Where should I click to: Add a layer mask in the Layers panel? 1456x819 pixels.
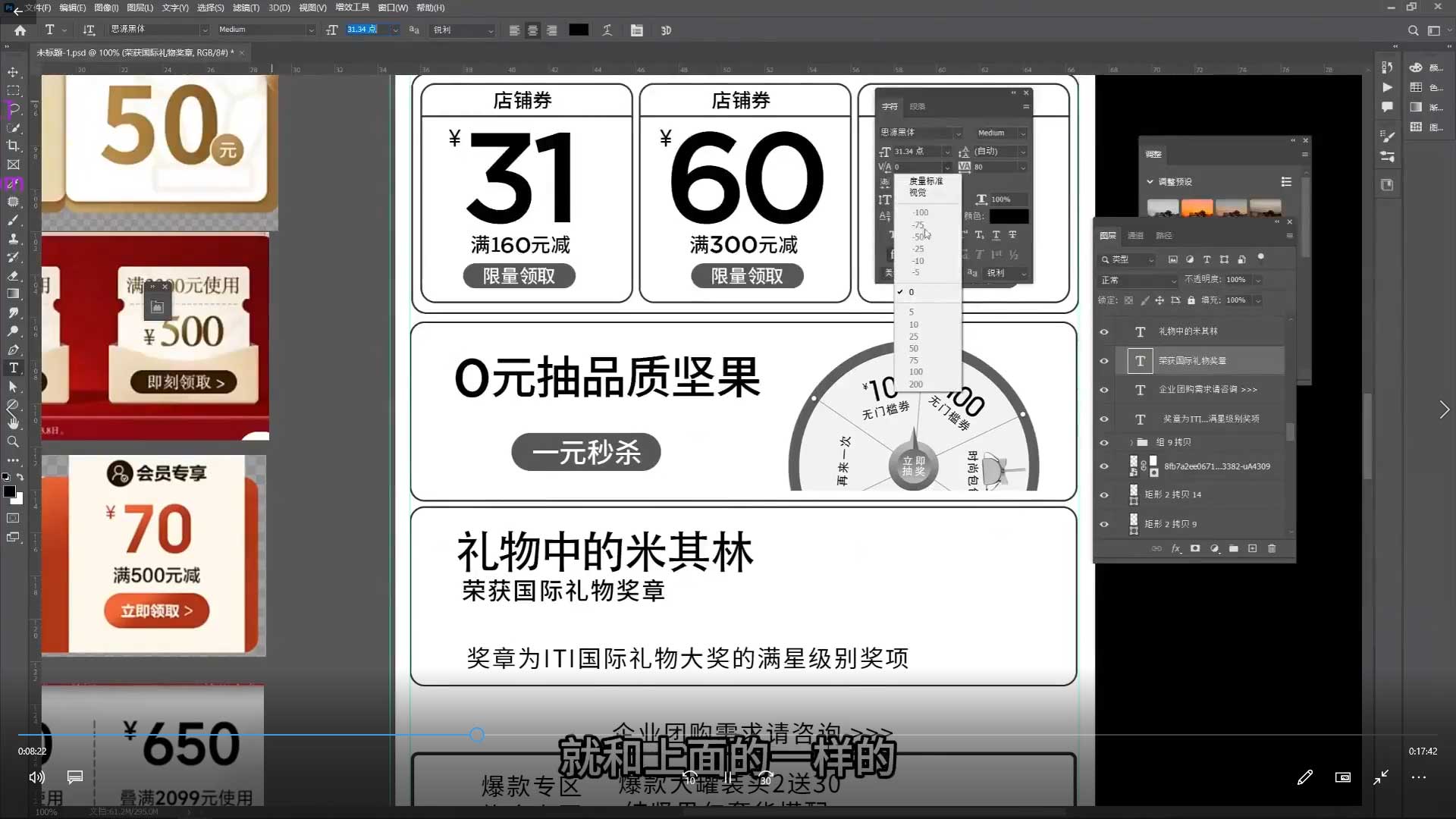1195,548
